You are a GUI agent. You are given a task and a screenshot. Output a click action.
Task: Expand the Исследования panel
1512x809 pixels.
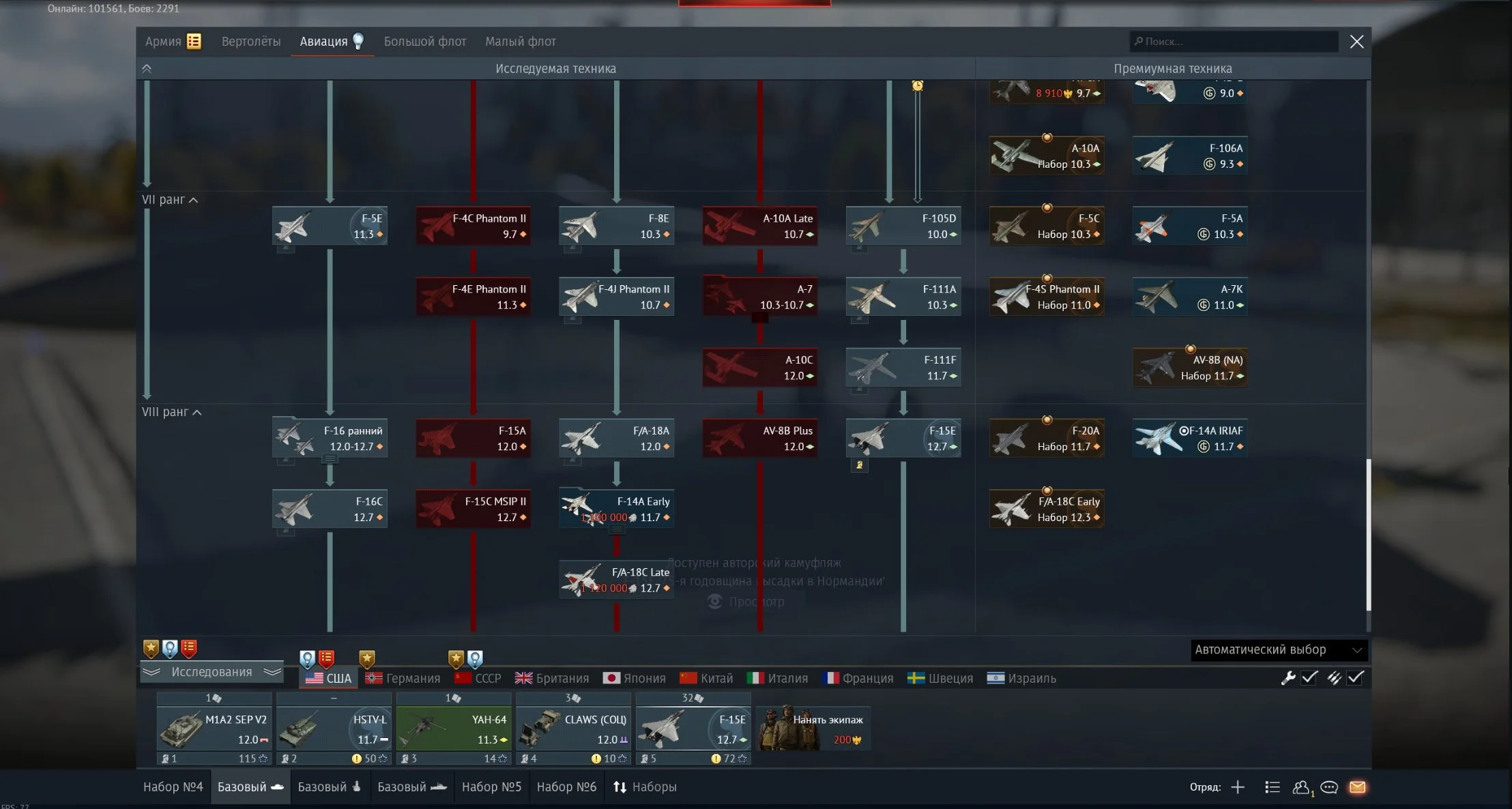point(212,672)
